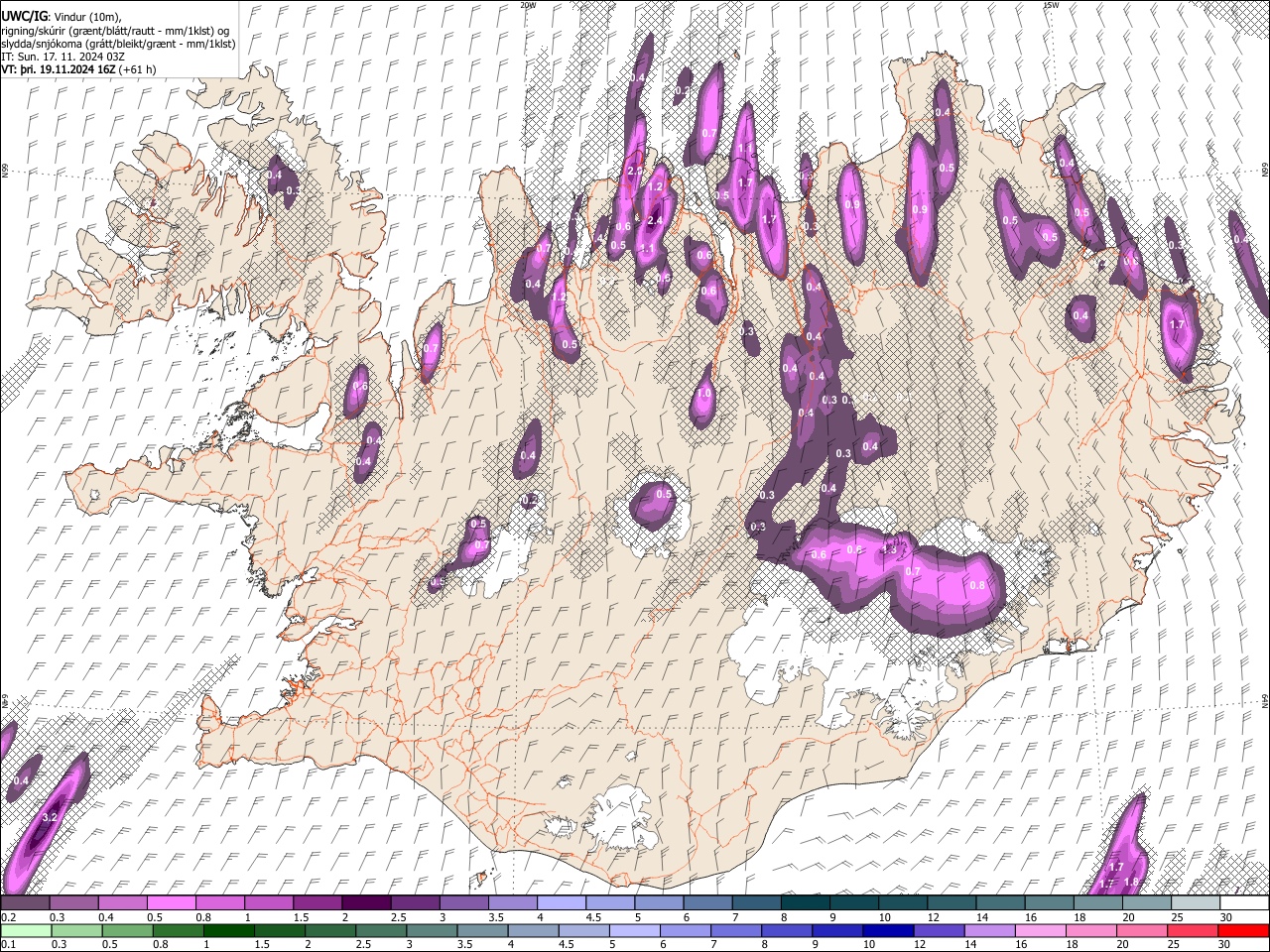This screenshot has height=952, width=1270.
Task: Pick the deep blue lower swatch between 10 and 12
Action: coord(887,930)
